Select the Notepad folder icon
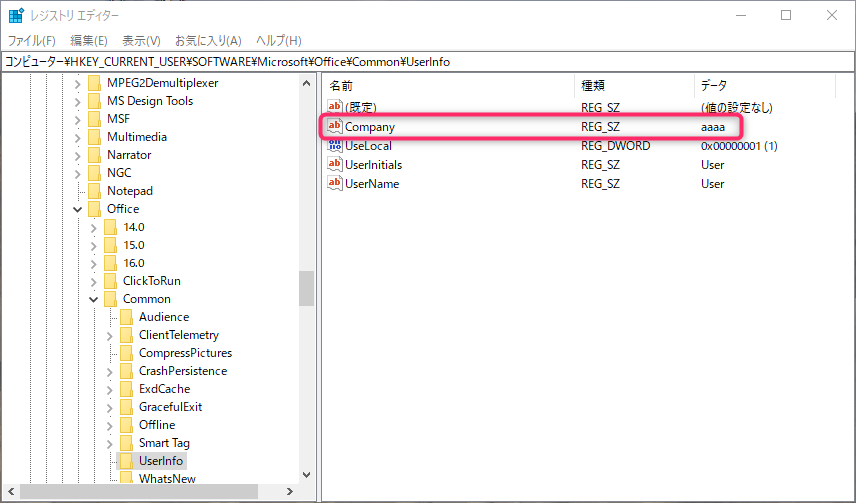Image resolution: width=856 pixels, height=503 pixels. coord(94,191)
